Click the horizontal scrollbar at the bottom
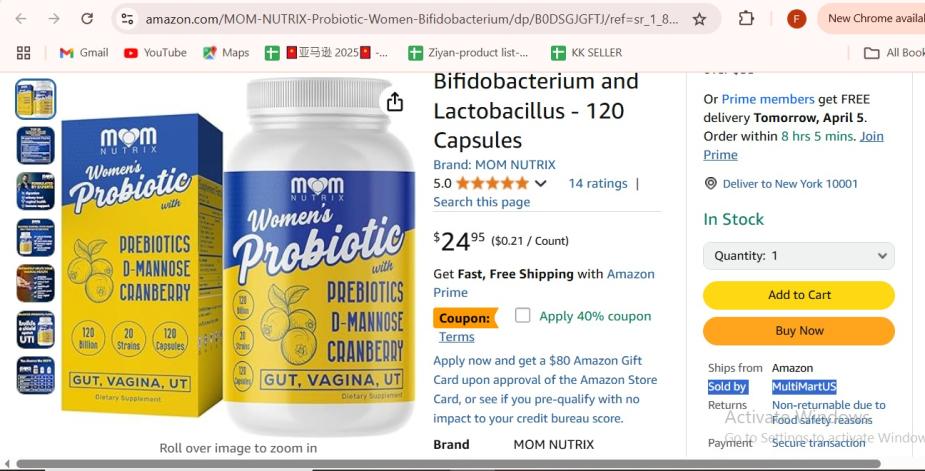This screenshot has height=471, width=925. coord(448,464)
